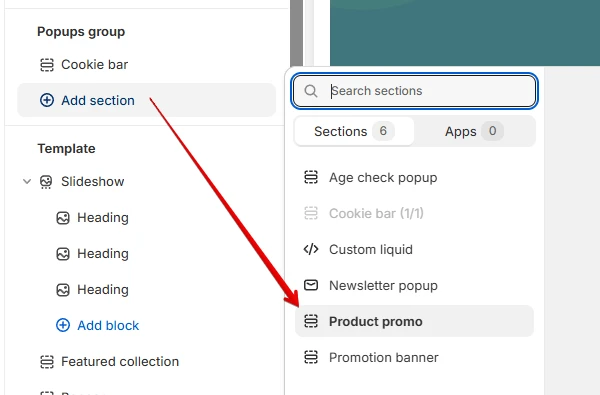
Task: Click the Promotion banner section icon
Action: (311, 357)
